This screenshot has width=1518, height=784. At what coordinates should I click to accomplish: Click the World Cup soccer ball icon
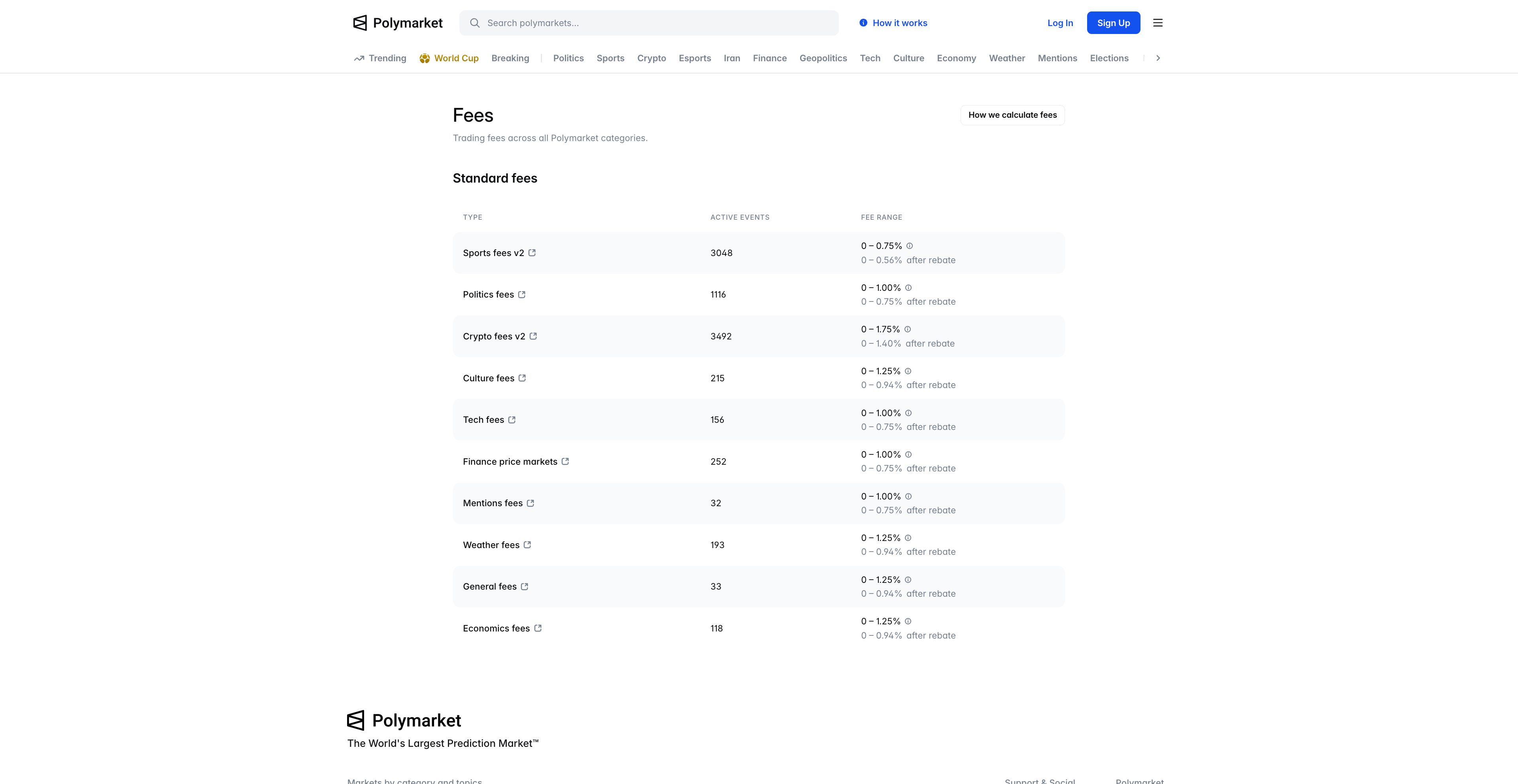(424, 58)
